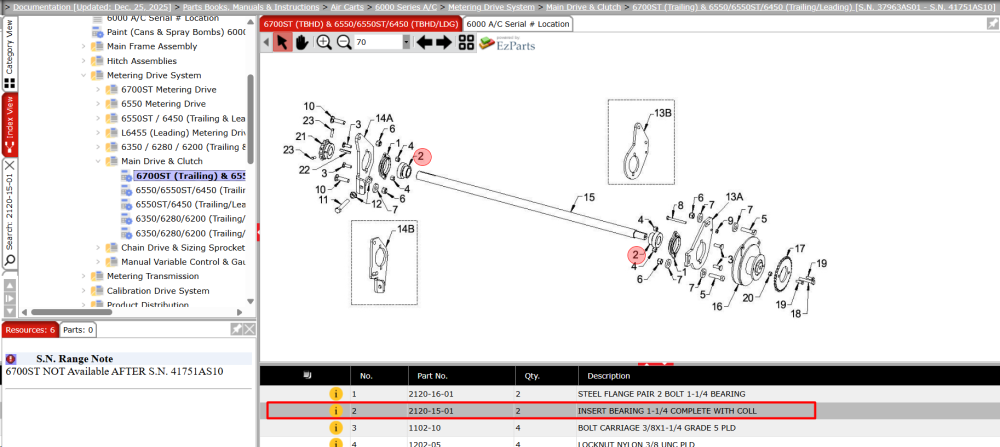The height and width of the screenshot is (447, 1000).
Task: Open the Resources: 6 tab
Action: coord(30,330)
